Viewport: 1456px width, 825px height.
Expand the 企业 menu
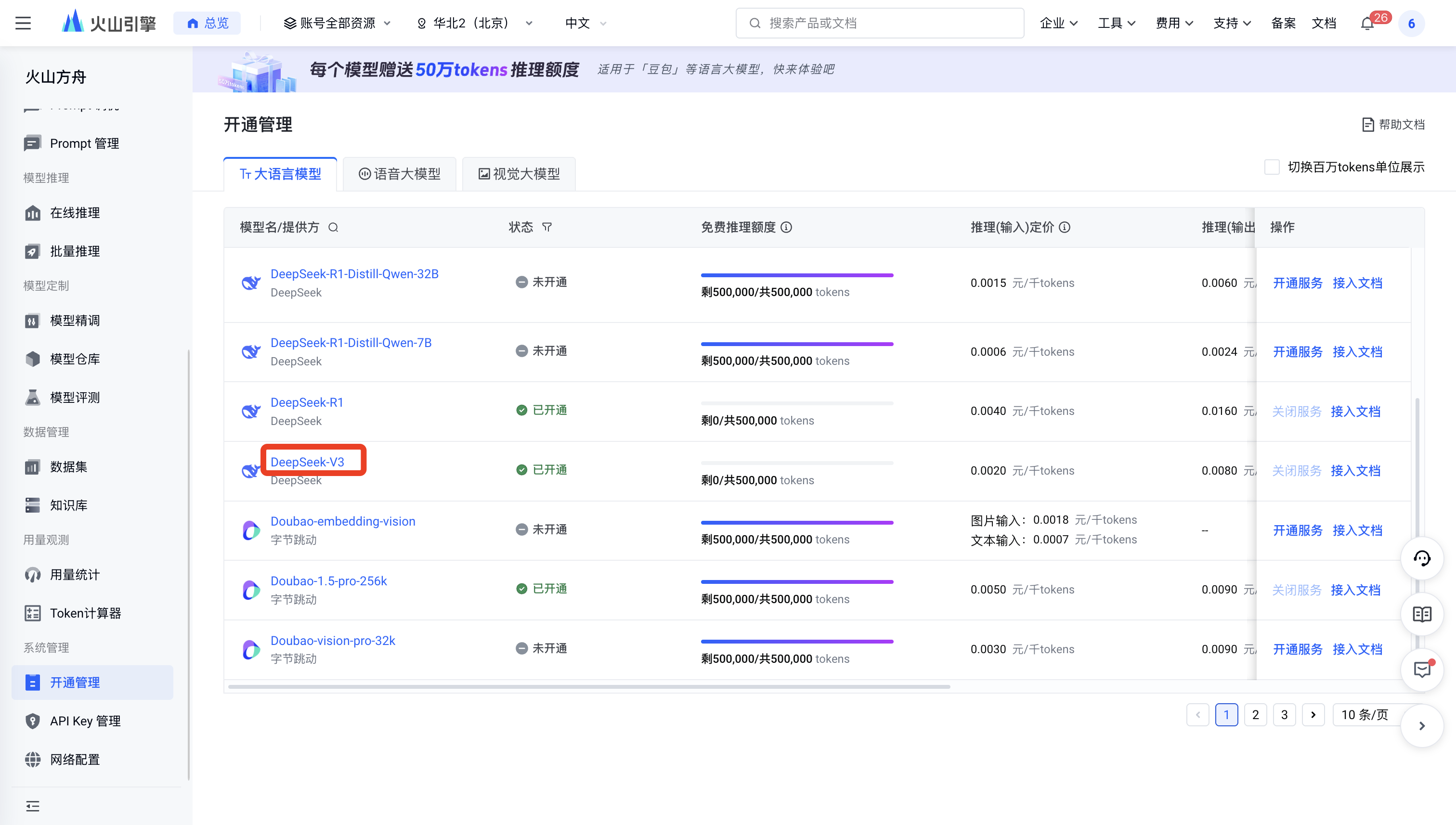1059,23
